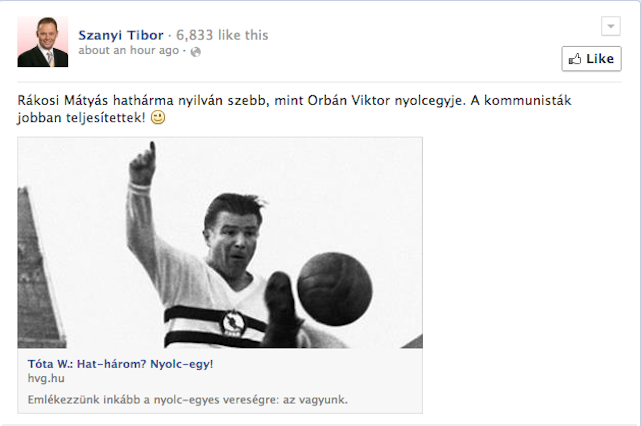The height and width of the screenshot is (426, 641).
Task: Click the "6,833 like this" count
Action: pyautogui.click(x=222, y=35)
